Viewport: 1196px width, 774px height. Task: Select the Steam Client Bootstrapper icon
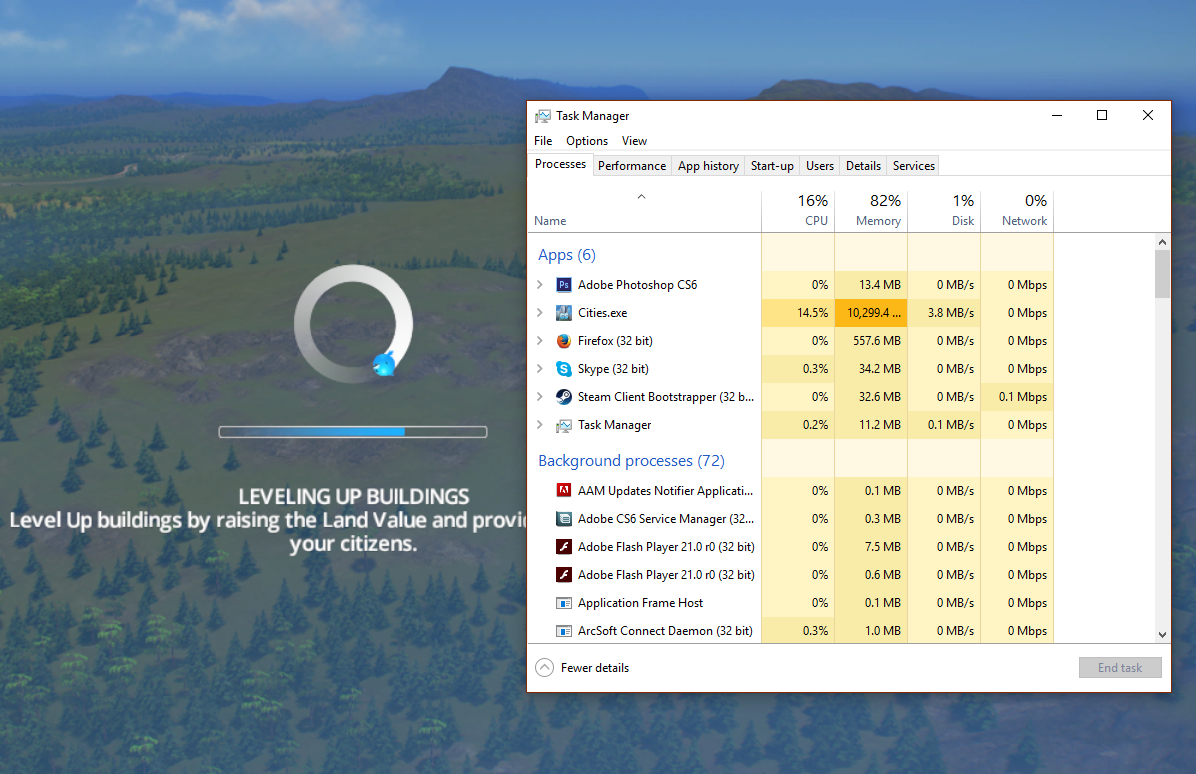[x=563, y=397]
